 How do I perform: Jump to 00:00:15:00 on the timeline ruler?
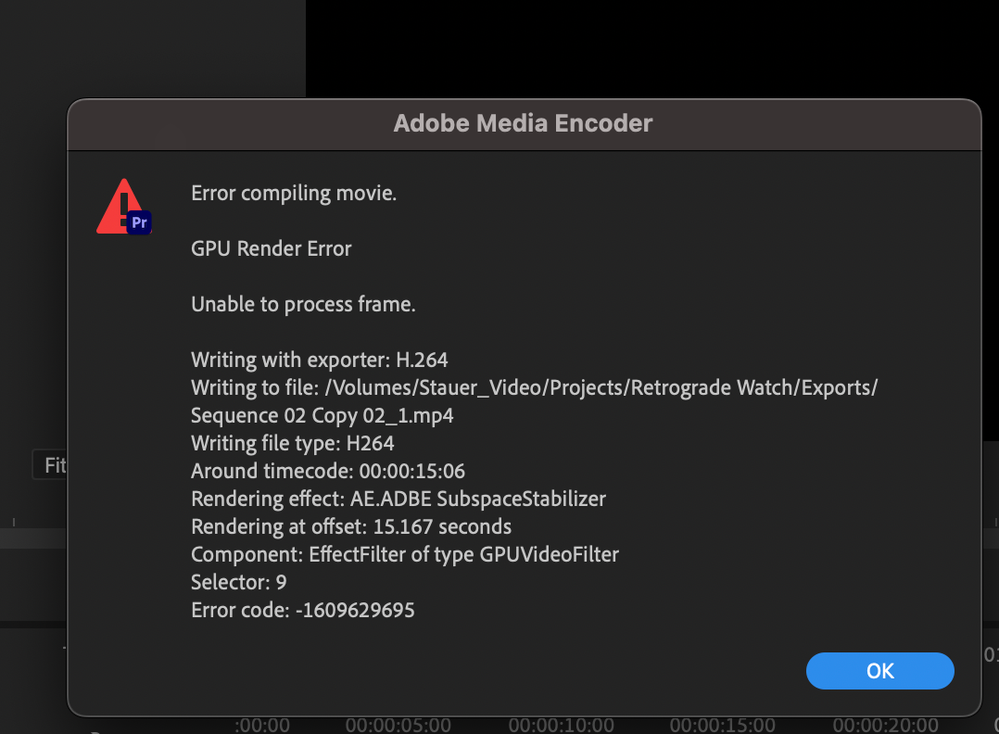click(722, 725)
